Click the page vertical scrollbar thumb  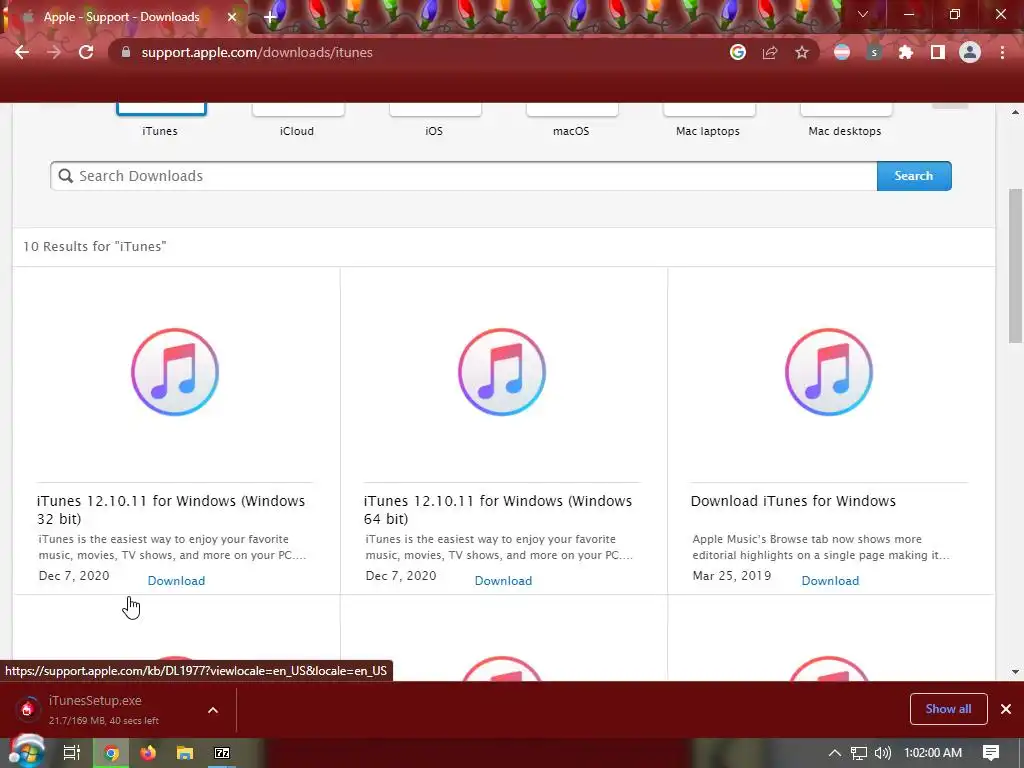pyautogui.click(x=1016, y=264)
